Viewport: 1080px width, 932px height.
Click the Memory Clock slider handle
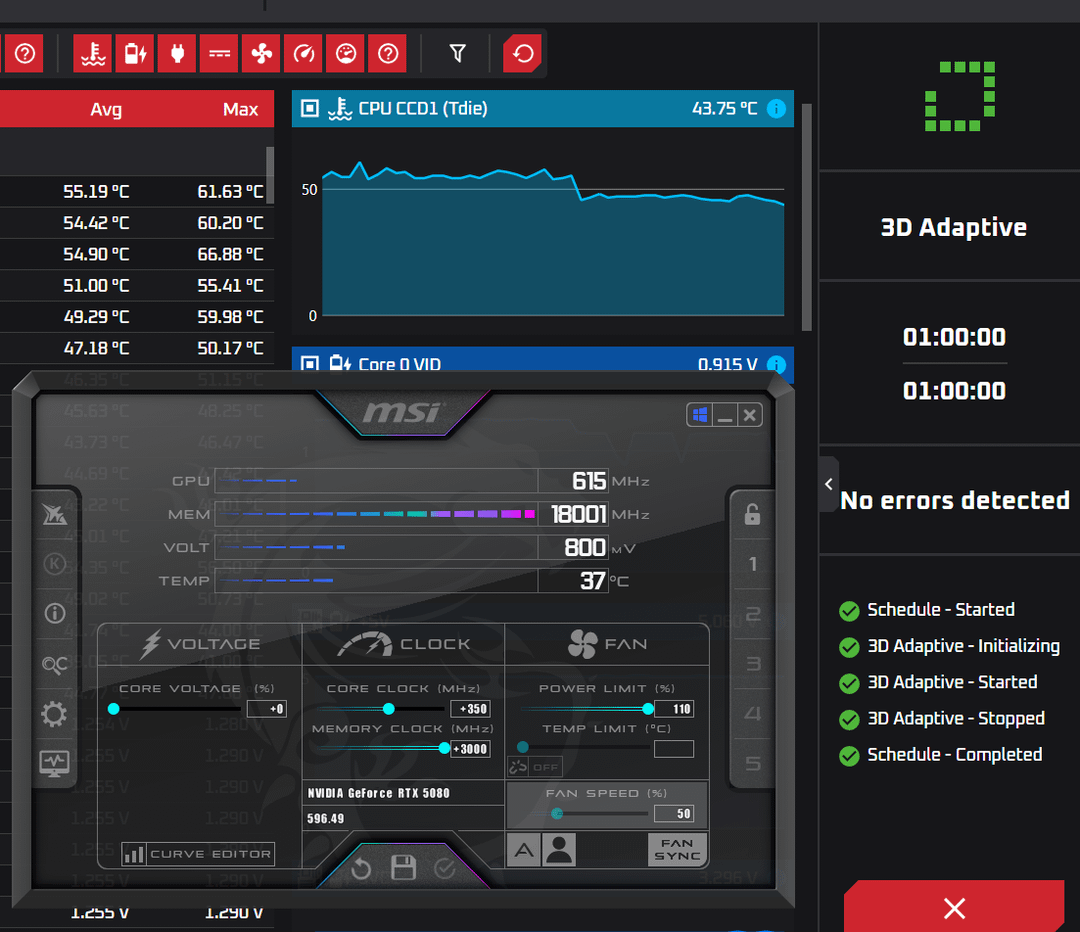444,748
